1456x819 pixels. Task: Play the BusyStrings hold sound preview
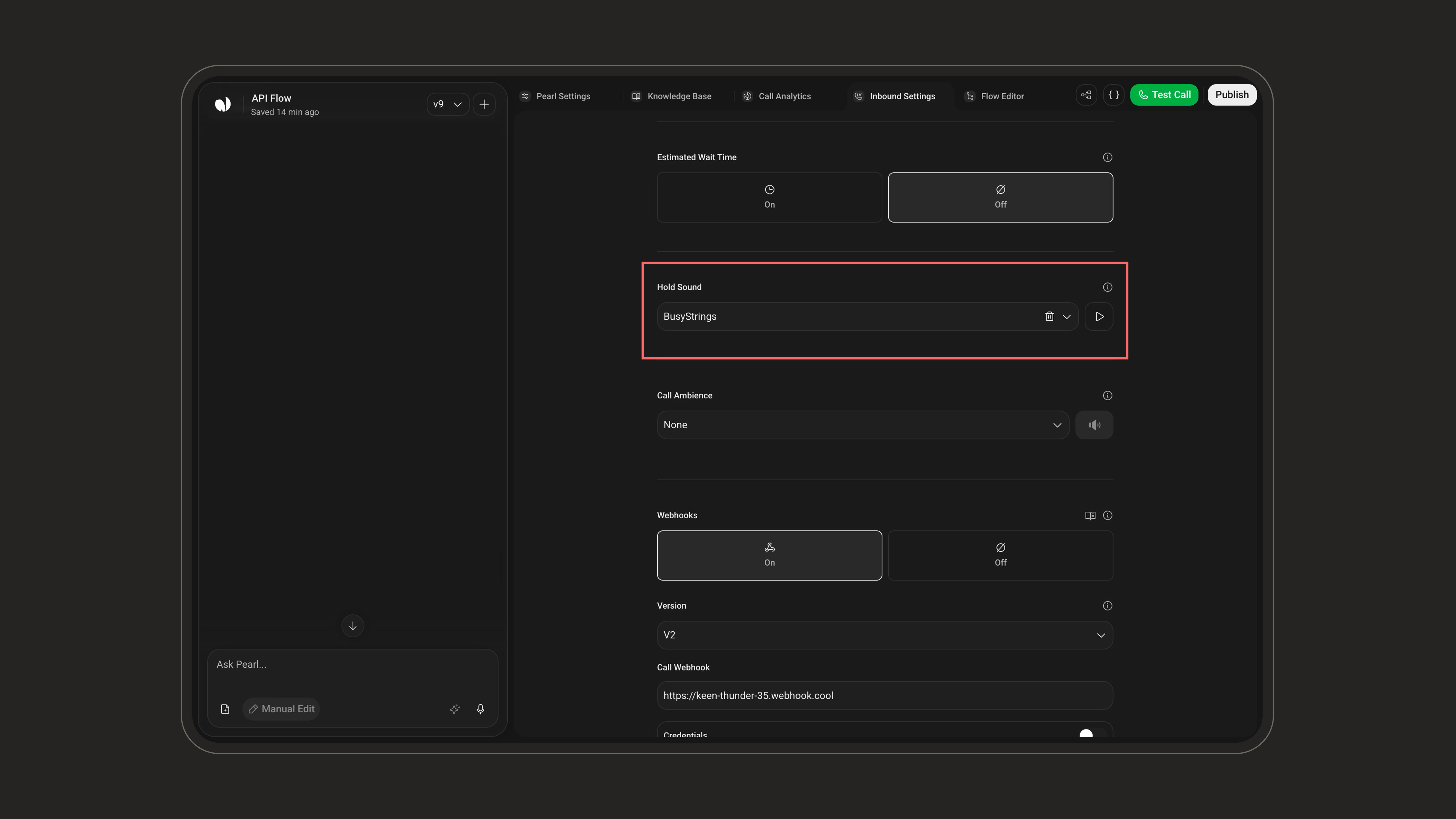pyautogui.click(x=1099, y=317)
